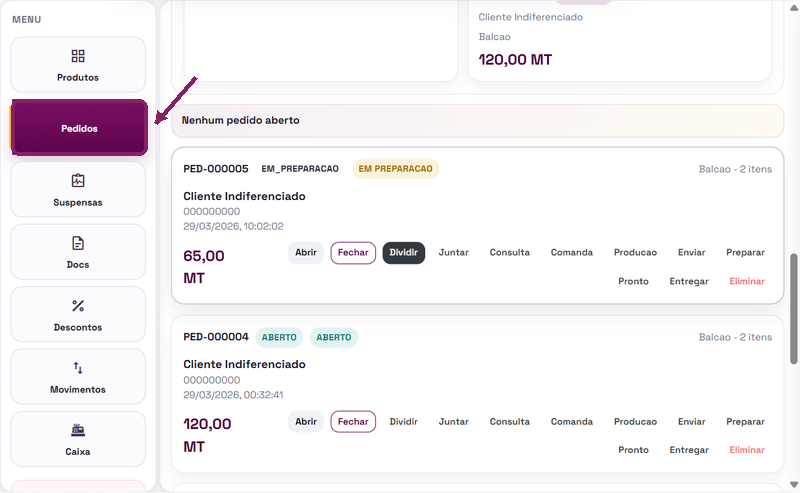Click Abrir on order PED-000005
The height and width of the screenshot is (493, 800).
coord(306,253)
